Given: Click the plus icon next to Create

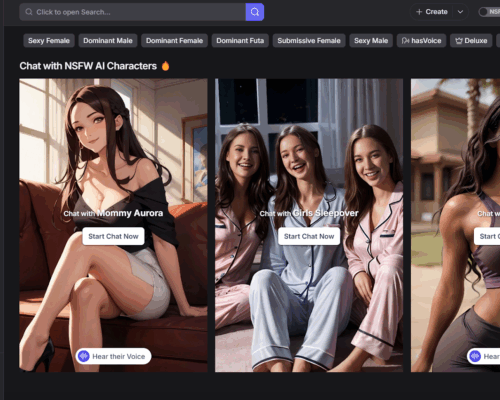Looking at the screenshot, I should pyautogui.click(x=419, y=12).
